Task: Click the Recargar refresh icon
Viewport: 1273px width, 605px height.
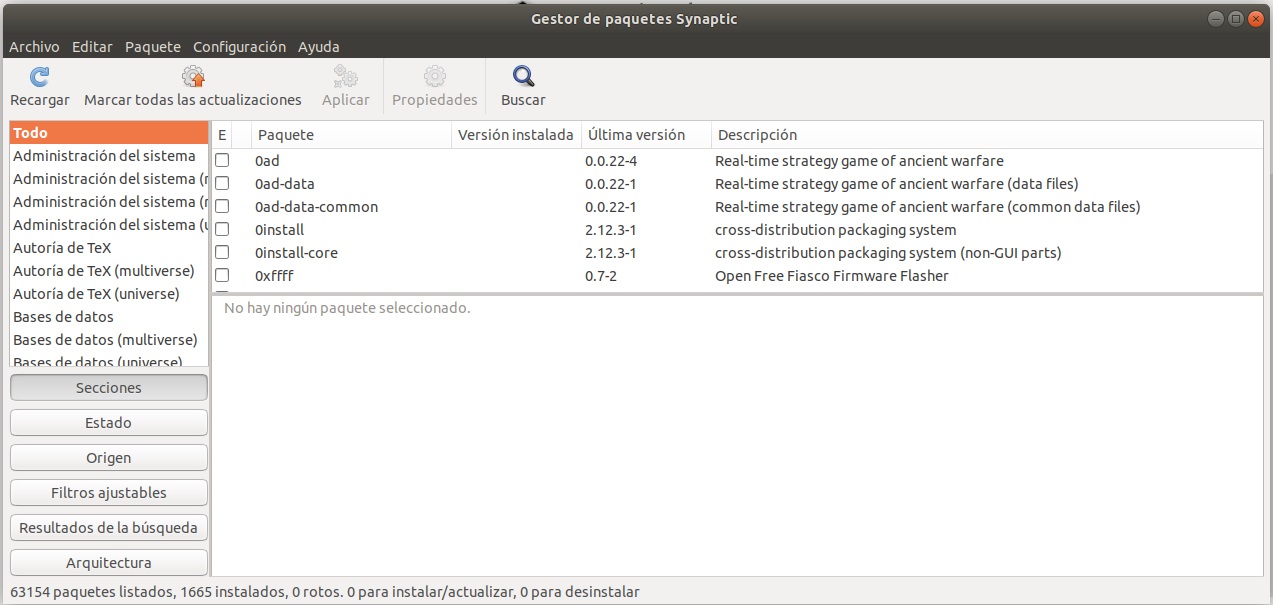Action: click(40, 77)
